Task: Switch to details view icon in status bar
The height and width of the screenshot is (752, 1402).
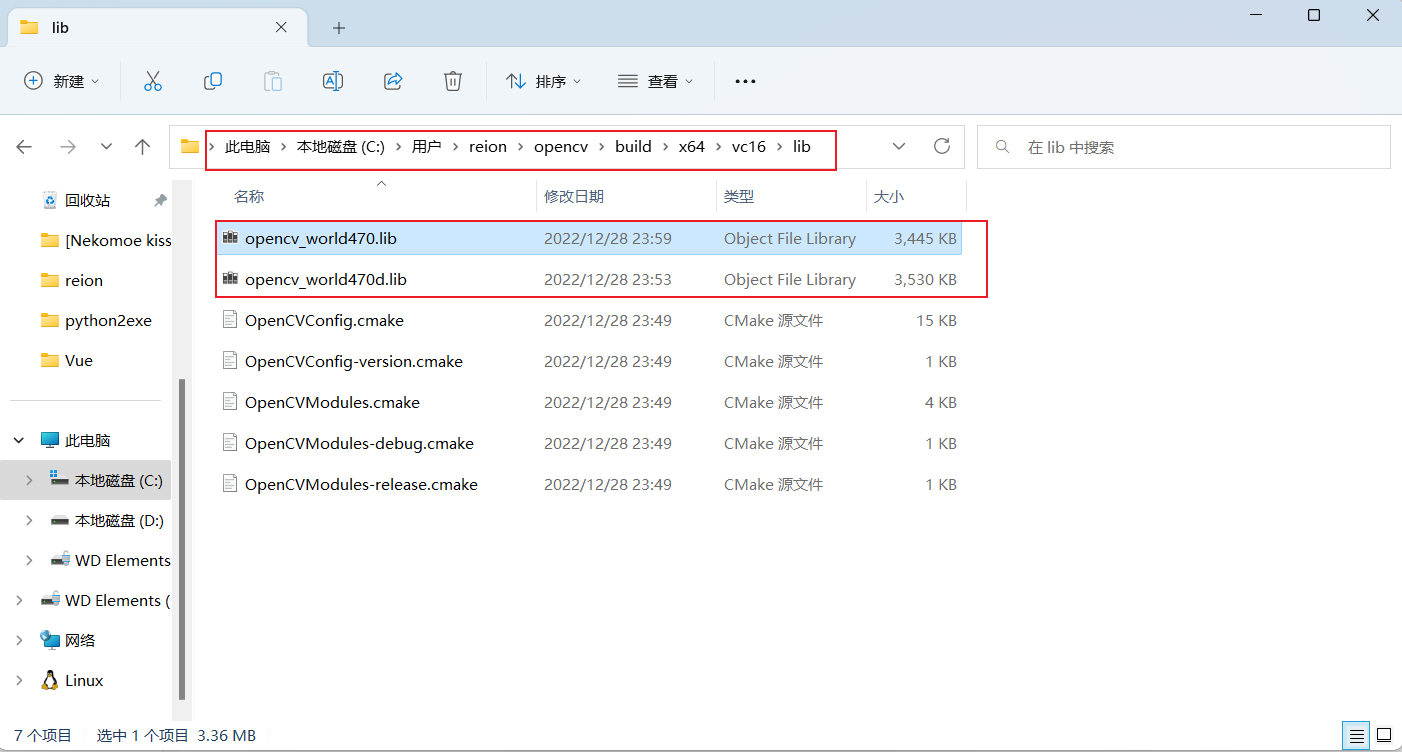Action: coord(1358,736)
